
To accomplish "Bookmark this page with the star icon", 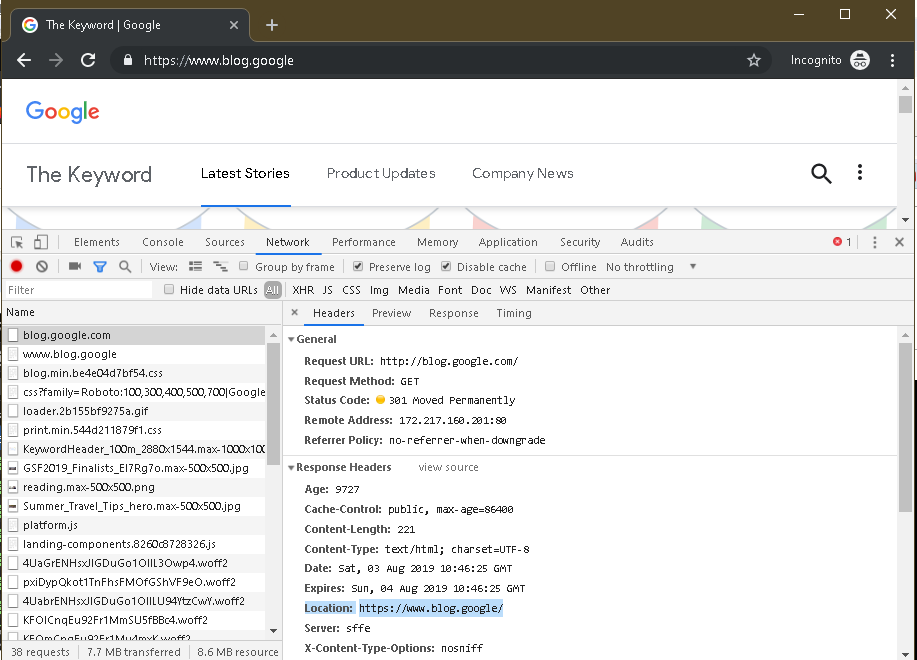I will click(x=754, y=60).
